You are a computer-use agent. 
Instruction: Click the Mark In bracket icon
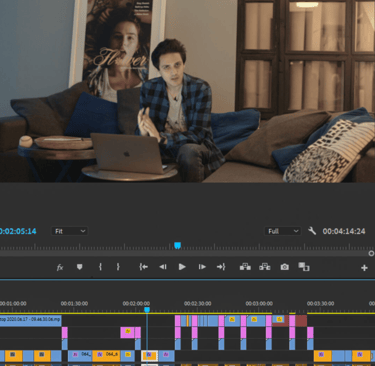pyautogui.click(x=100, y=267)
